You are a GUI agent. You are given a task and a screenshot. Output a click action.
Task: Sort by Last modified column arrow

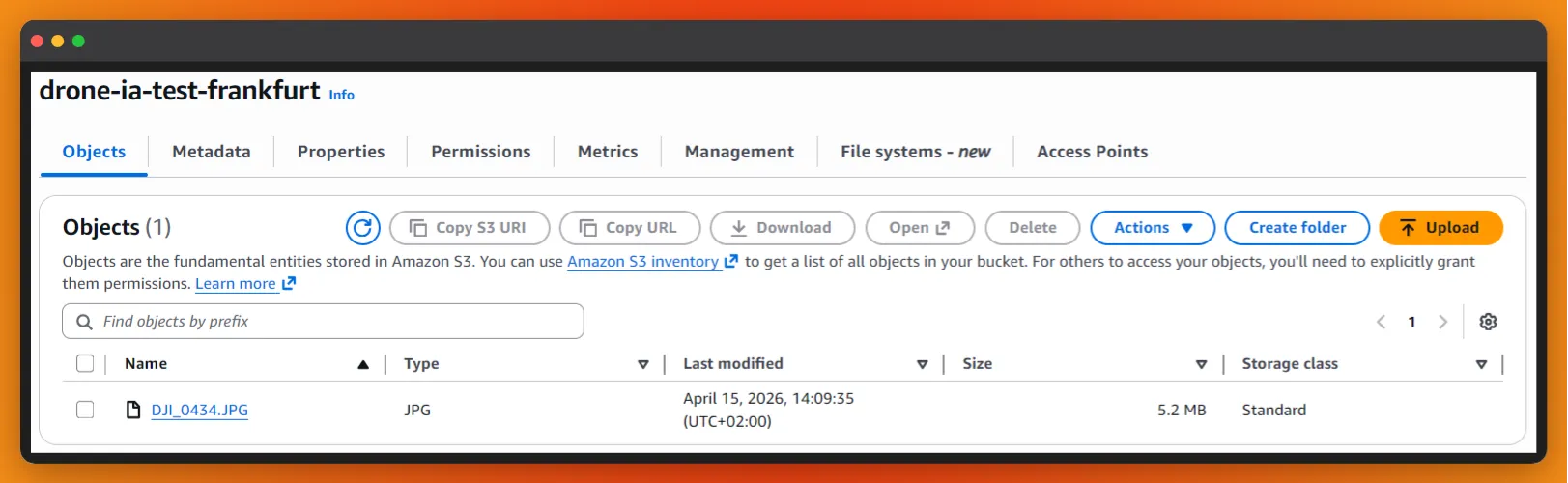pos(923,364)
